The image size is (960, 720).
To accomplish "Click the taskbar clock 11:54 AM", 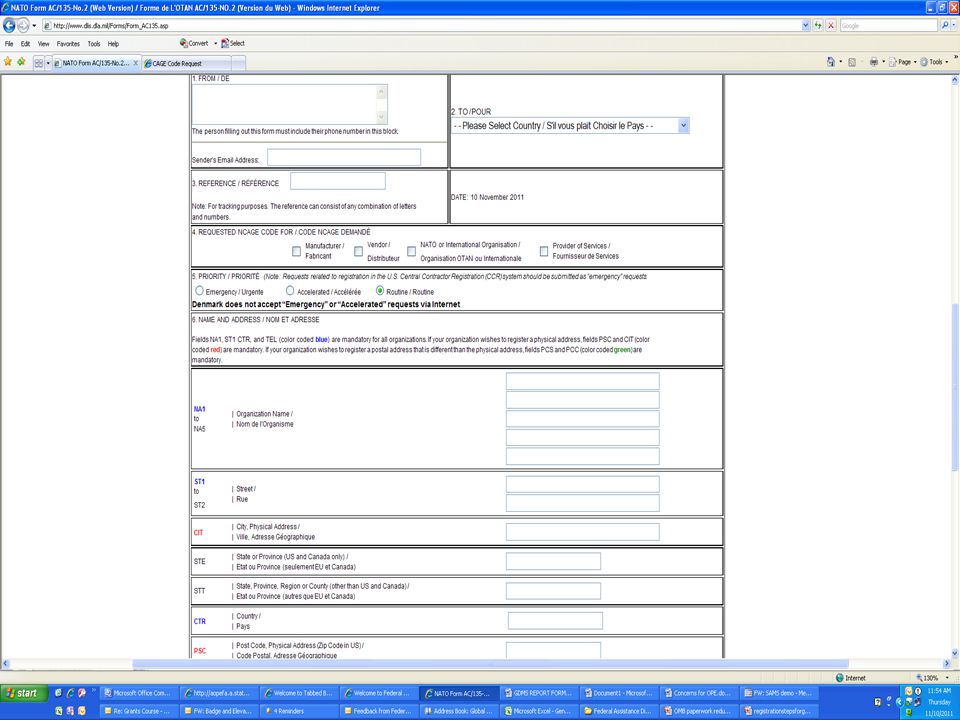I will coord(939,691).
